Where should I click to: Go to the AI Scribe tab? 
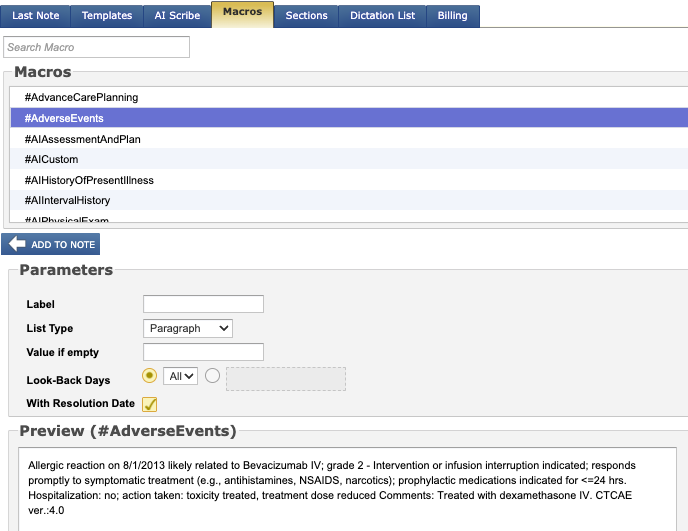click(x=177, y=16)
